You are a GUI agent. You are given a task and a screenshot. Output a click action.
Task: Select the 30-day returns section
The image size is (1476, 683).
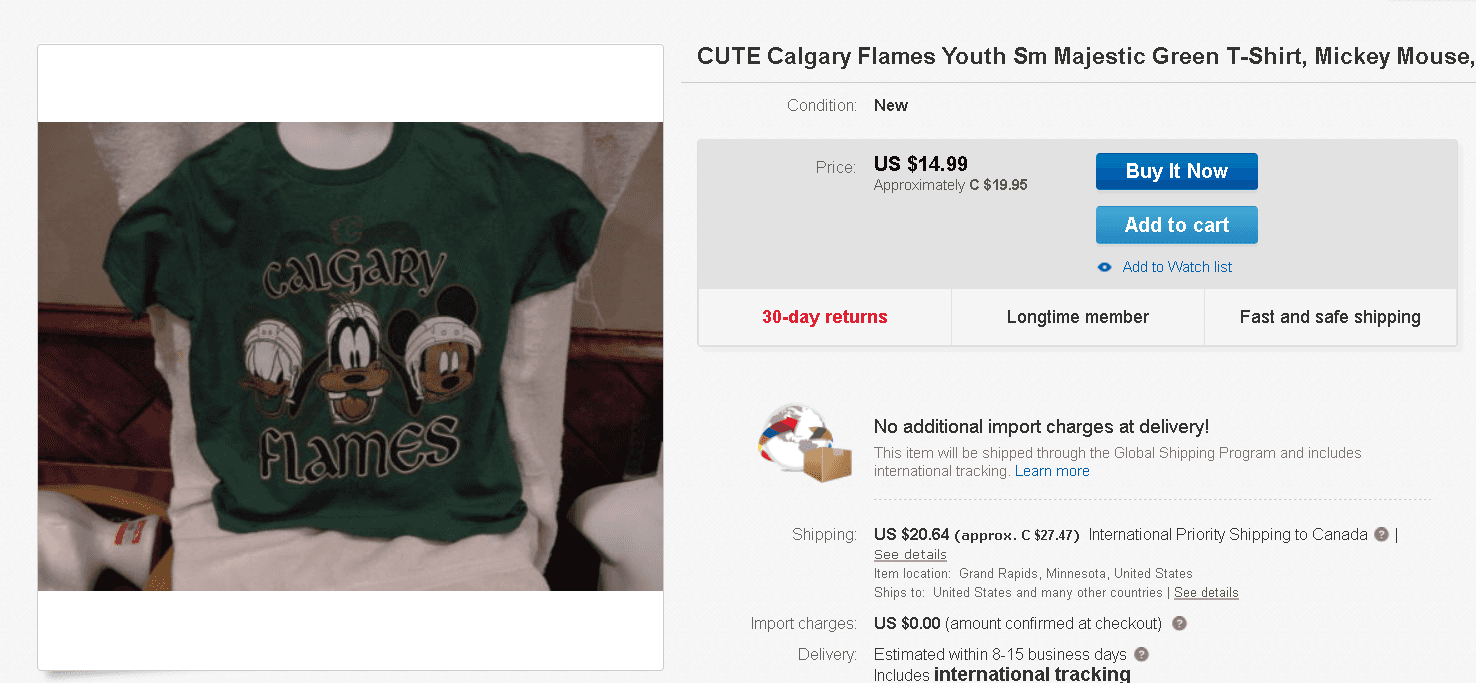coord(825,317)
